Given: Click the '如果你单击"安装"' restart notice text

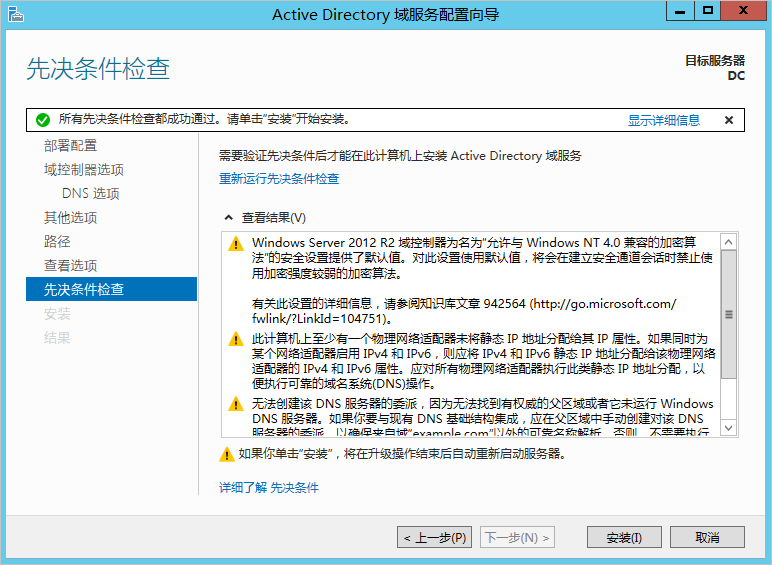Looking at the screenshot, I should click(402, 454).
